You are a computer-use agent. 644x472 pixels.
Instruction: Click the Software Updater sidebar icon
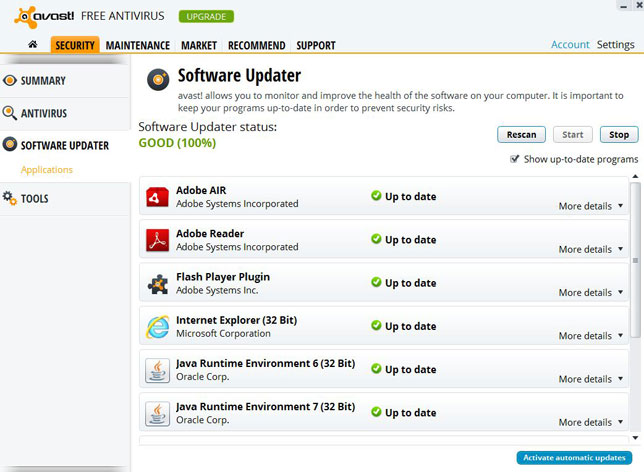[x=9, y=144]
